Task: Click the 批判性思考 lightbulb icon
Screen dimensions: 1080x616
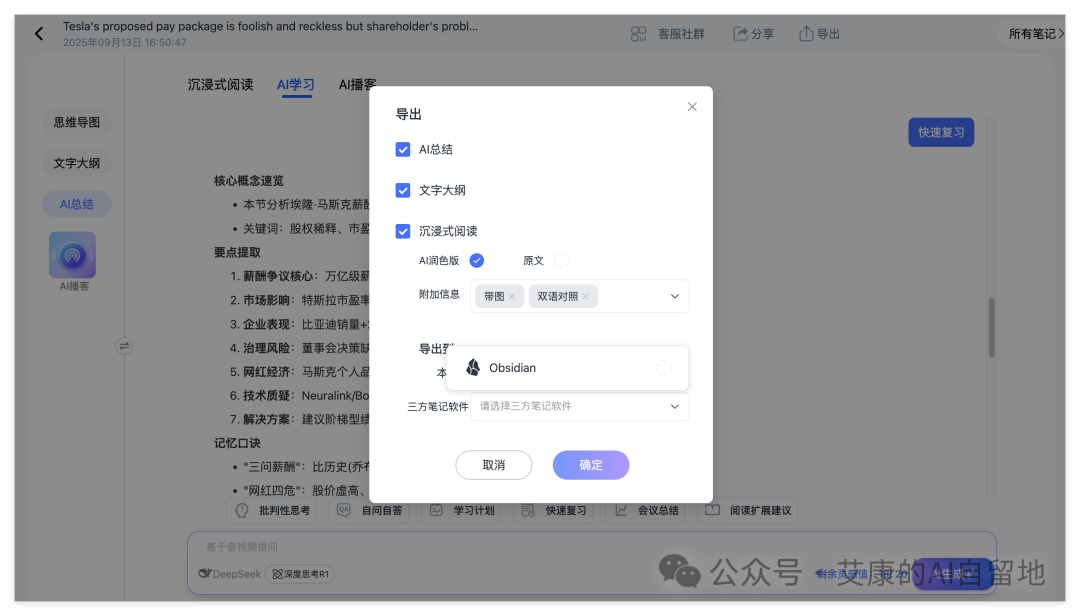Action: point(242,510)
